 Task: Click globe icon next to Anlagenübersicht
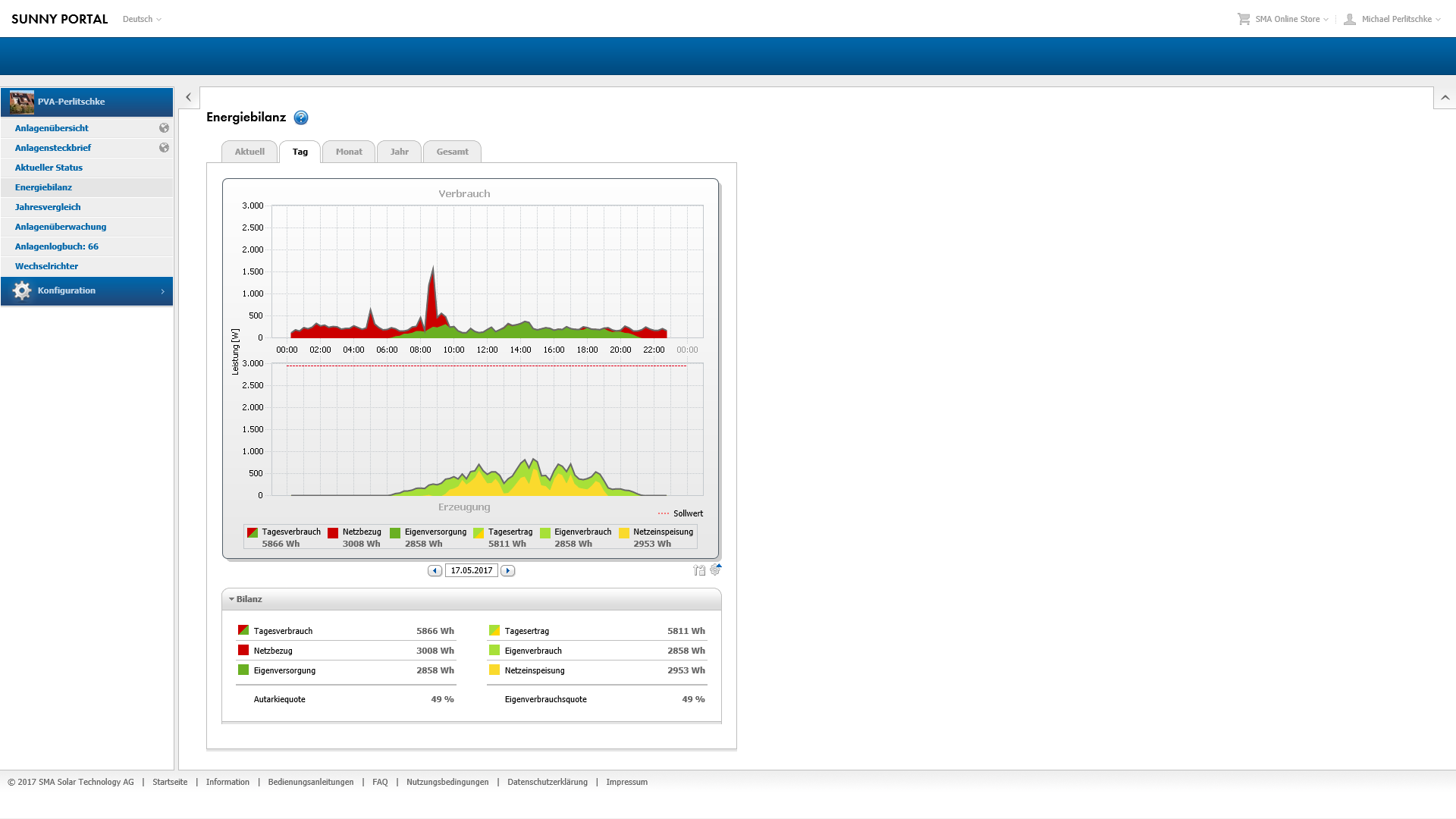(x=164, y=128)
